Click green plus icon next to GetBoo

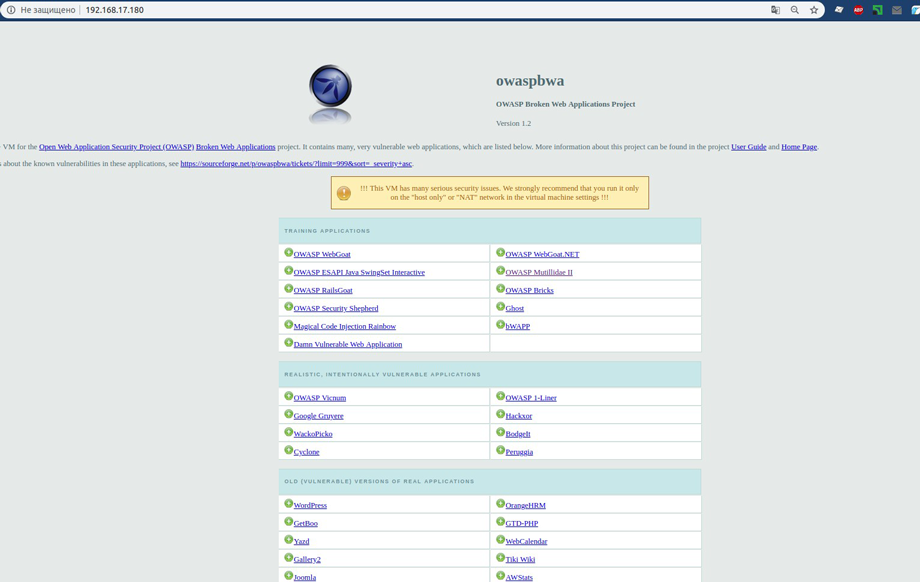click(288, 522)
